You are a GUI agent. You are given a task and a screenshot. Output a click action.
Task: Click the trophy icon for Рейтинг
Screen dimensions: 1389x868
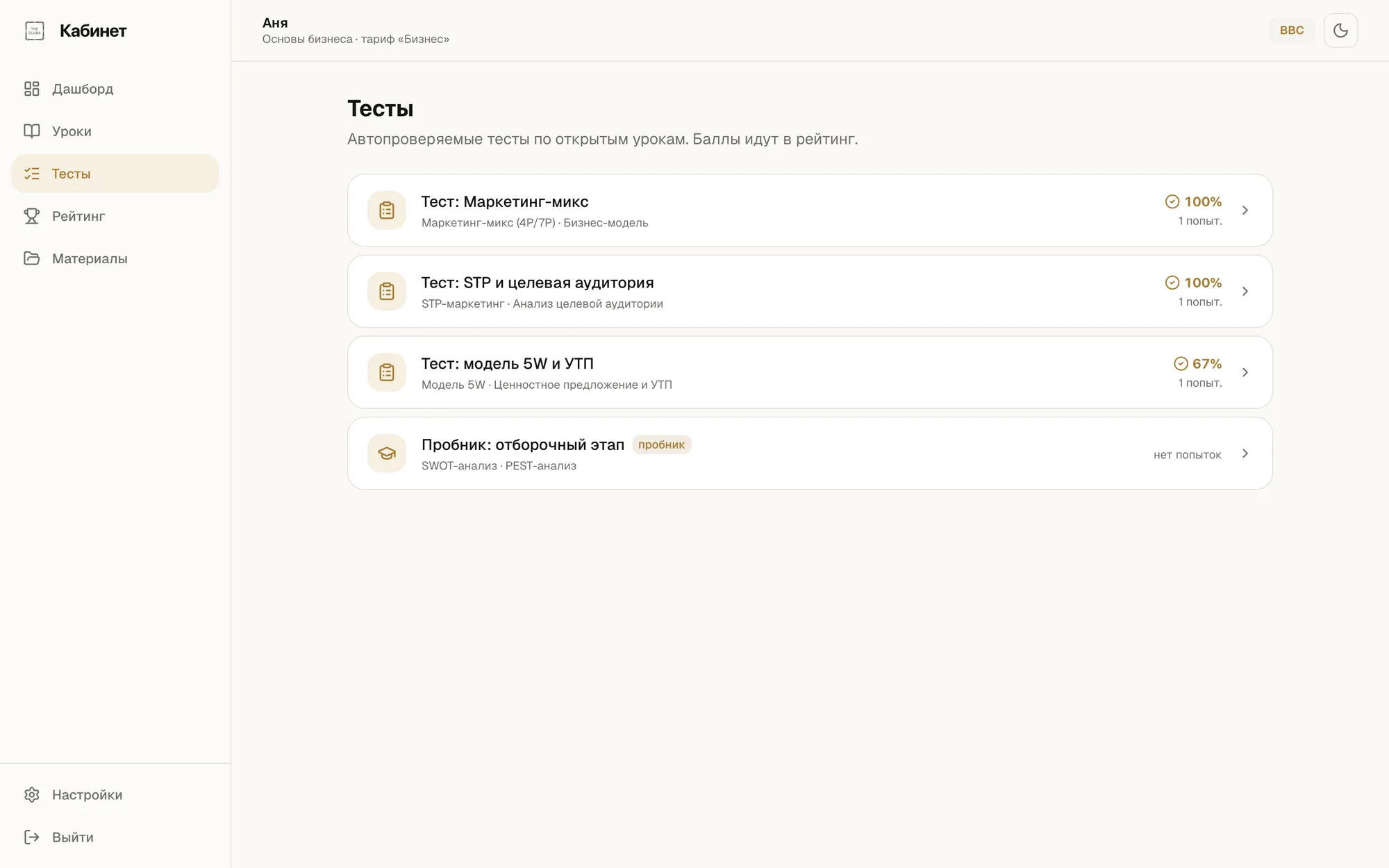[x=32, y=216]
